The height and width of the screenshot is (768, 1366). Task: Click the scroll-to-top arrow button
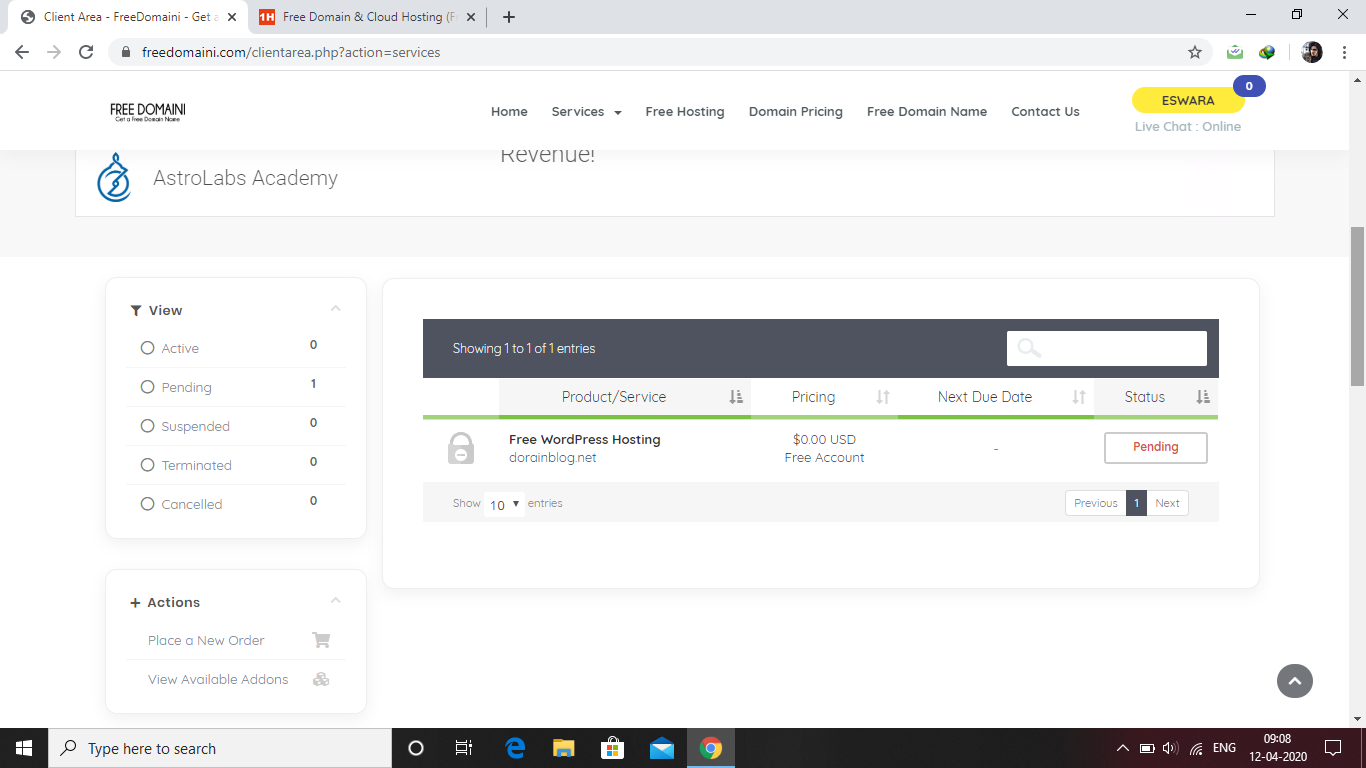pyautogui.click(x=1294, y=681)
